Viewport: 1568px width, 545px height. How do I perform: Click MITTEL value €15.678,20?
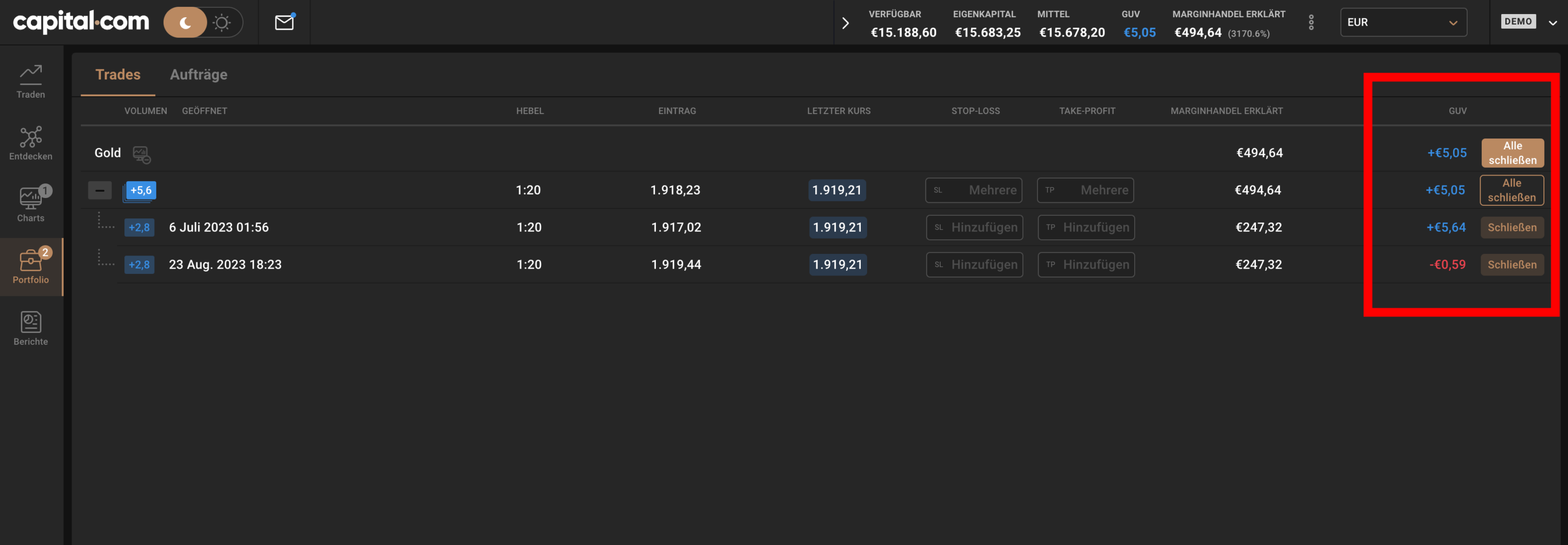[1072, 33]
